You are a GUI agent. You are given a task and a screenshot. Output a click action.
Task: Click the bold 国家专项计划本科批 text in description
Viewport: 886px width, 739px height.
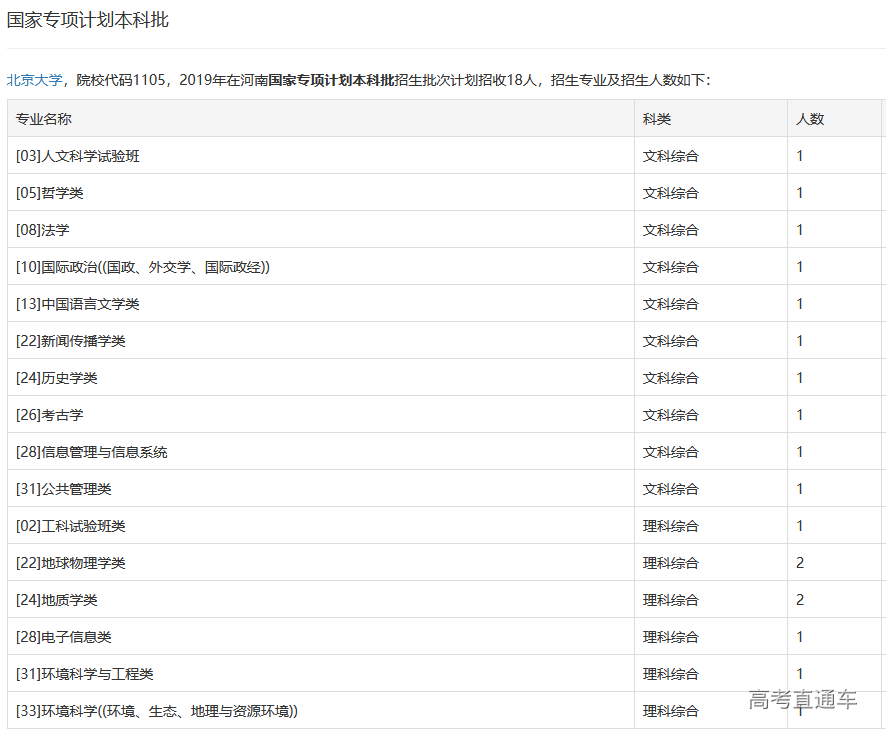[332, 80]
